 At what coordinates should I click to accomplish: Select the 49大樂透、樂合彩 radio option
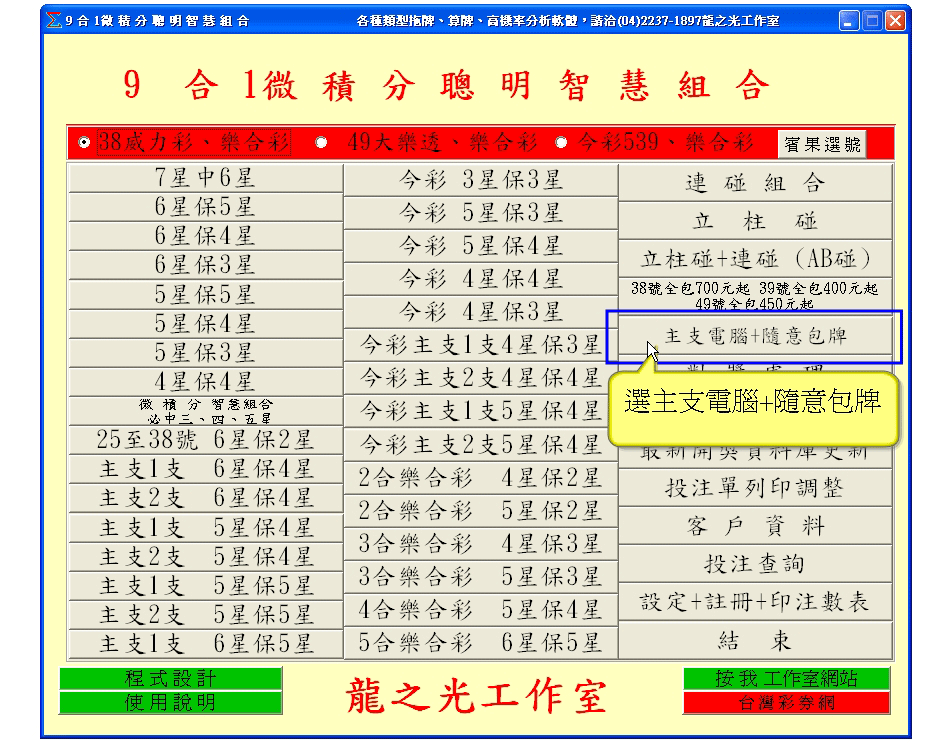(x=321, y=142)
